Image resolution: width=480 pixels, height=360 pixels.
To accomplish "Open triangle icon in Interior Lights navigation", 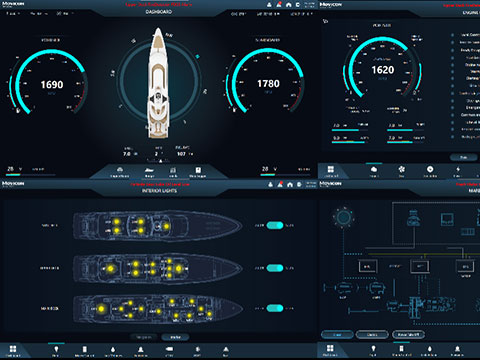I will (226, 349).
